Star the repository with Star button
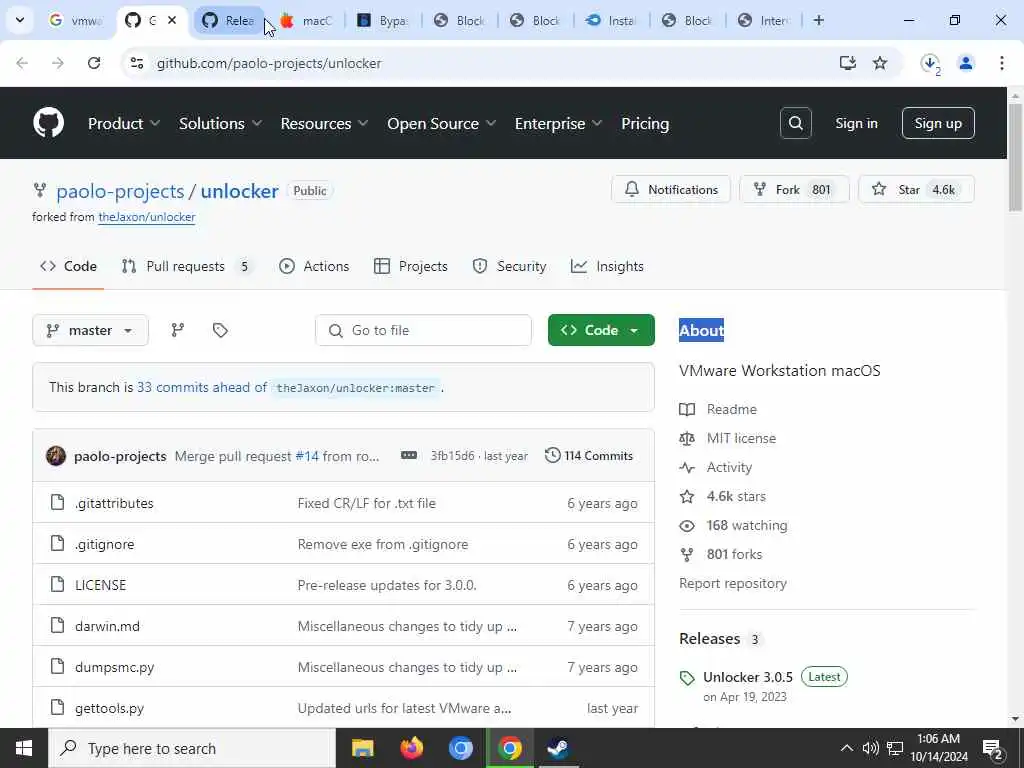 point(916,189)
